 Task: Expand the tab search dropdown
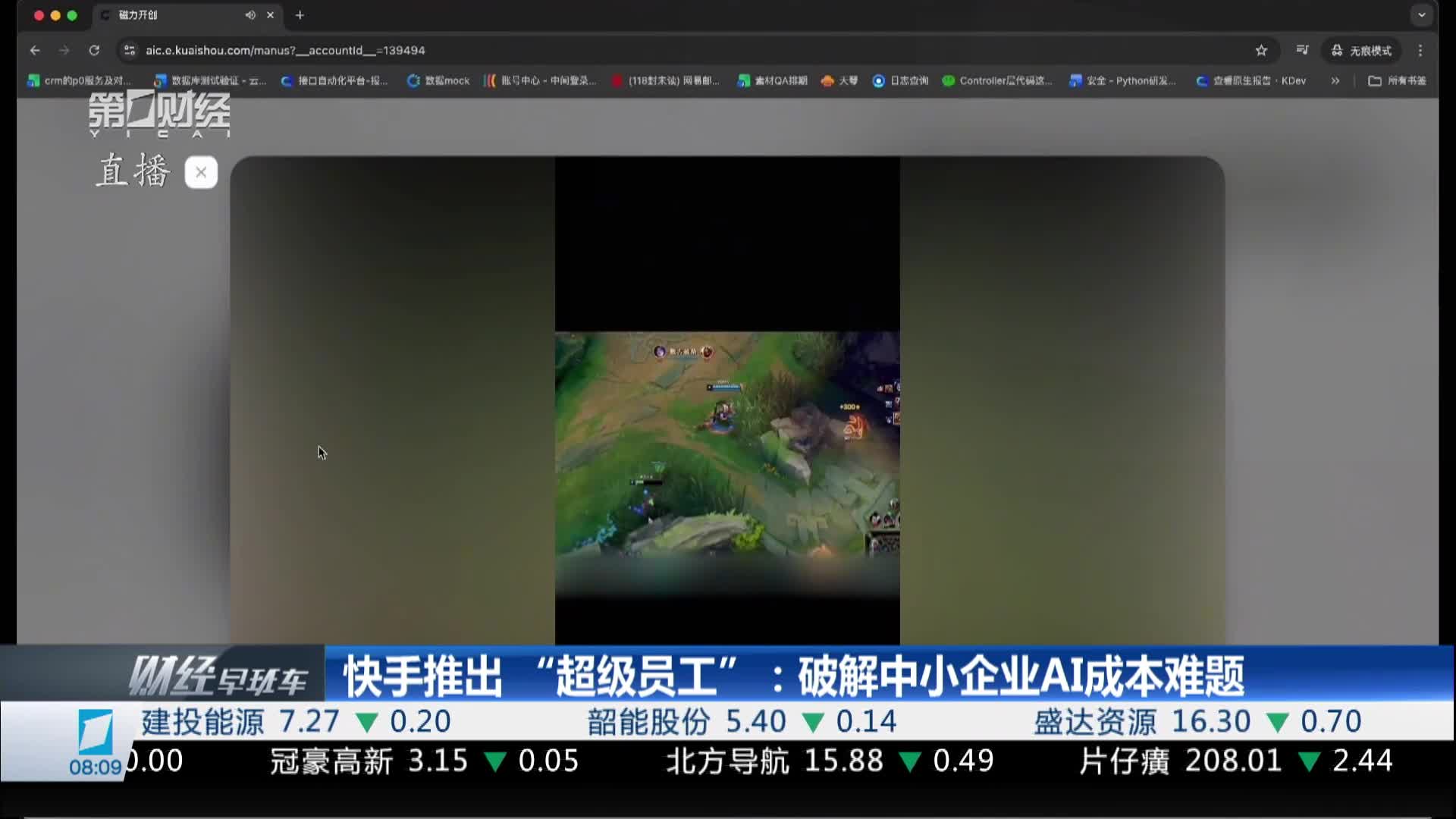tap(1422, 15)
